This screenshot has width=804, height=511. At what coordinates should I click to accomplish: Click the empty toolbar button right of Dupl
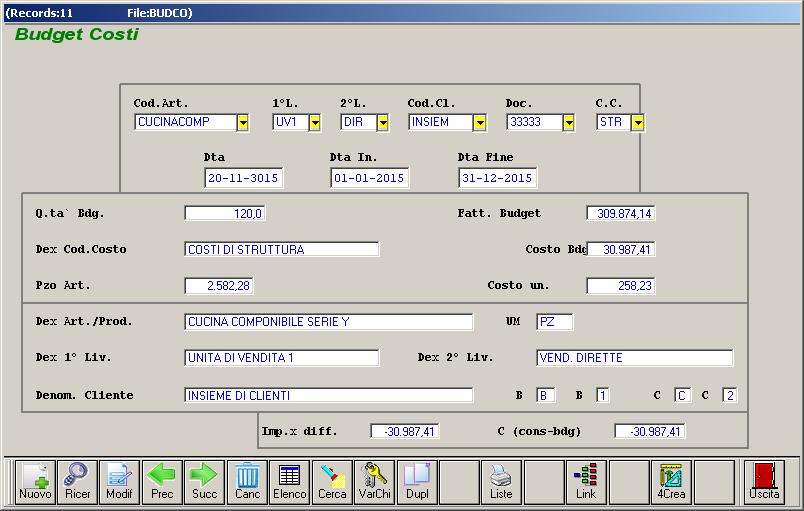pos(459,482)
